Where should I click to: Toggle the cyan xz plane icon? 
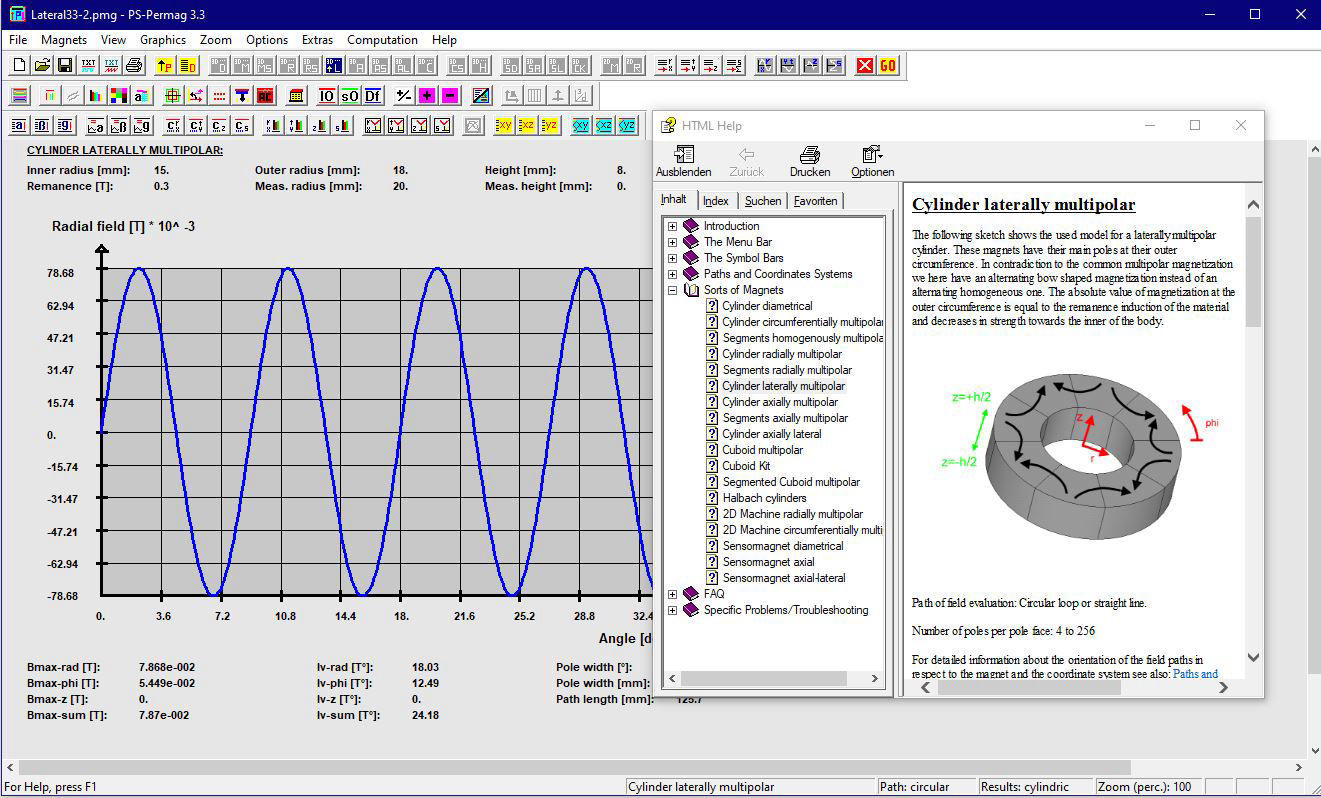click(x=604, y=126)
